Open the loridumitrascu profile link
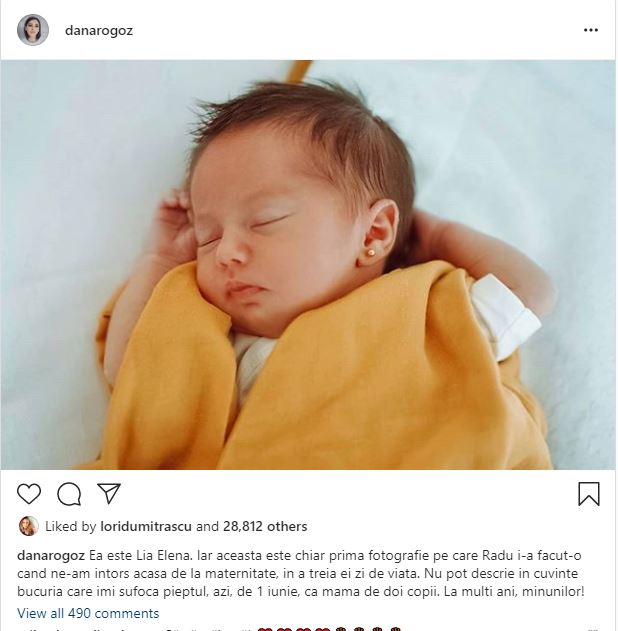 click(x=146, y=526)
